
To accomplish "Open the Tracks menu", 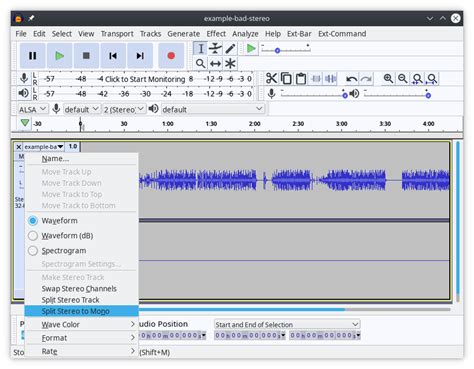I will coord(150,34).
